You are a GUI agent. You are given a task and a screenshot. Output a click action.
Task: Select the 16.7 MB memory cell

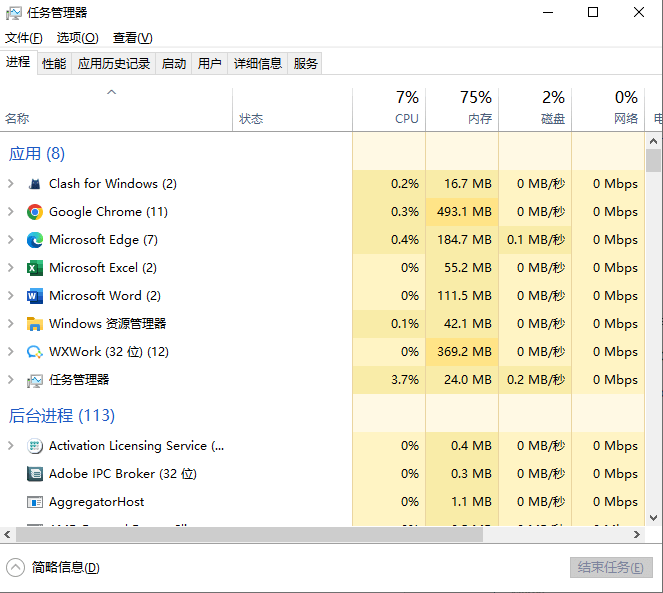(462, 184)
